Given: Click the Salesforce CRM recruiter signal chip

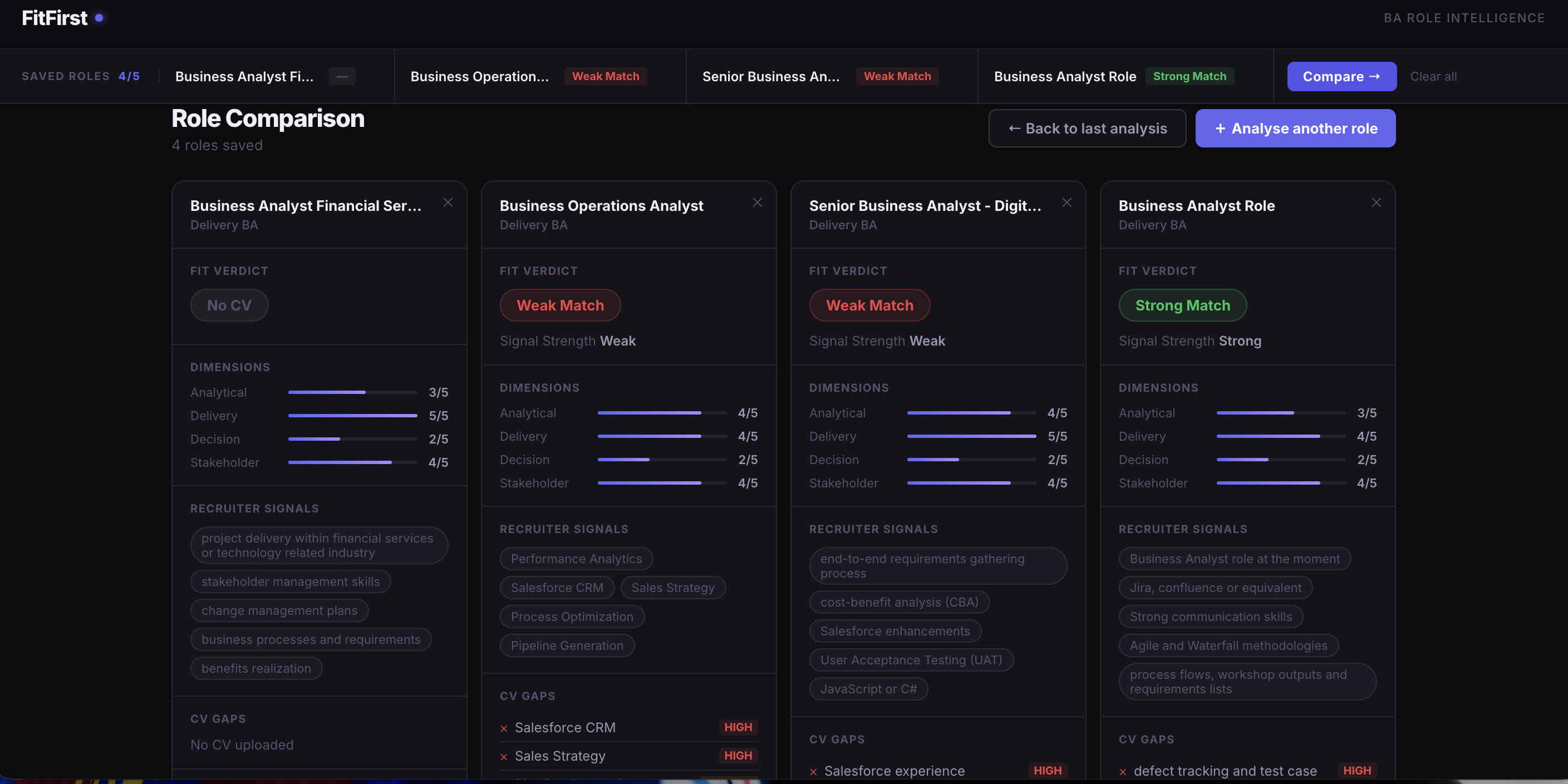Looking at the screenshot, I should [x=557, y=588].
